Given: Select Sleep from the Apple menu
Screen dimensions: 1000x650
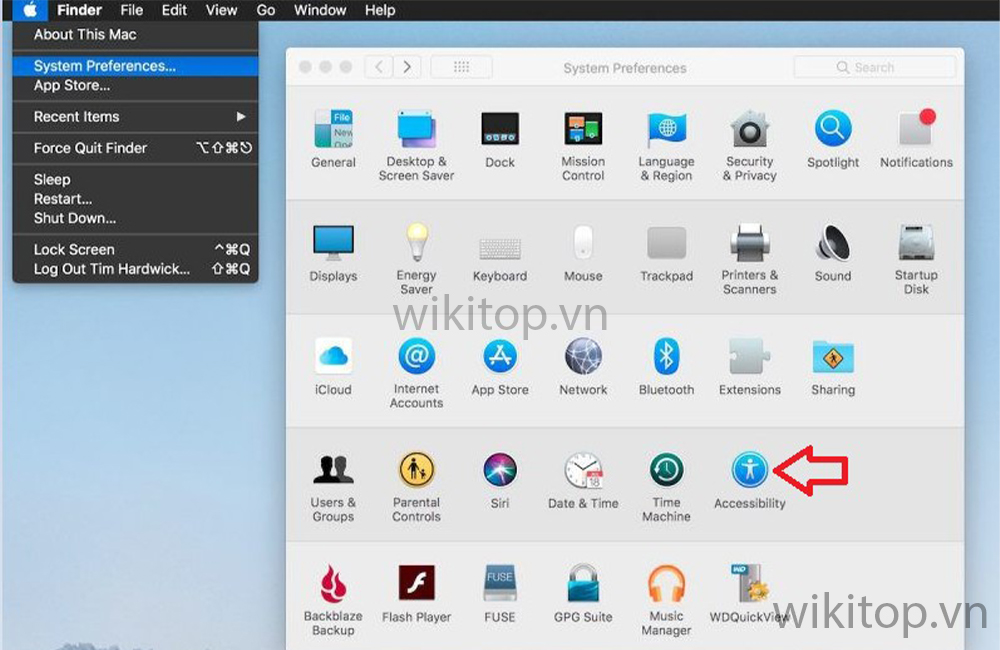Looking at the screenshot, I should pos(135,179).
